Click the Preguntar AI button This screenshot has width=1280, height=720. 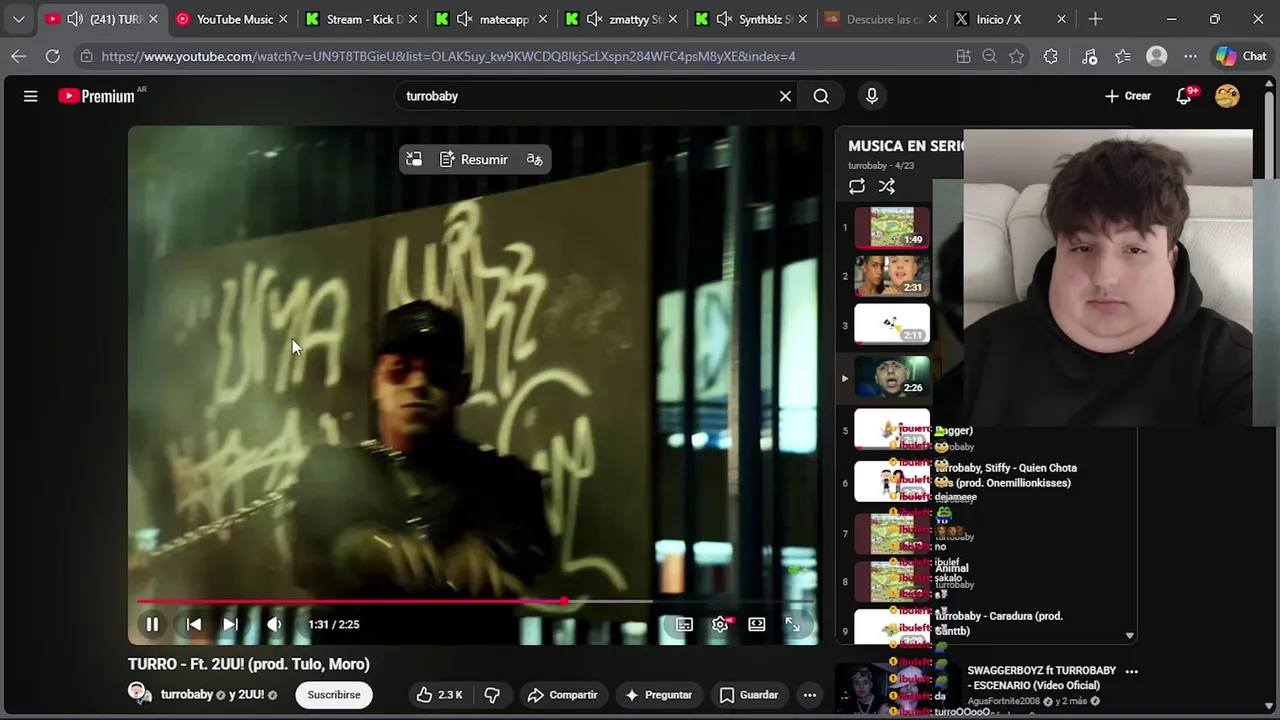[x=658, y=695]
